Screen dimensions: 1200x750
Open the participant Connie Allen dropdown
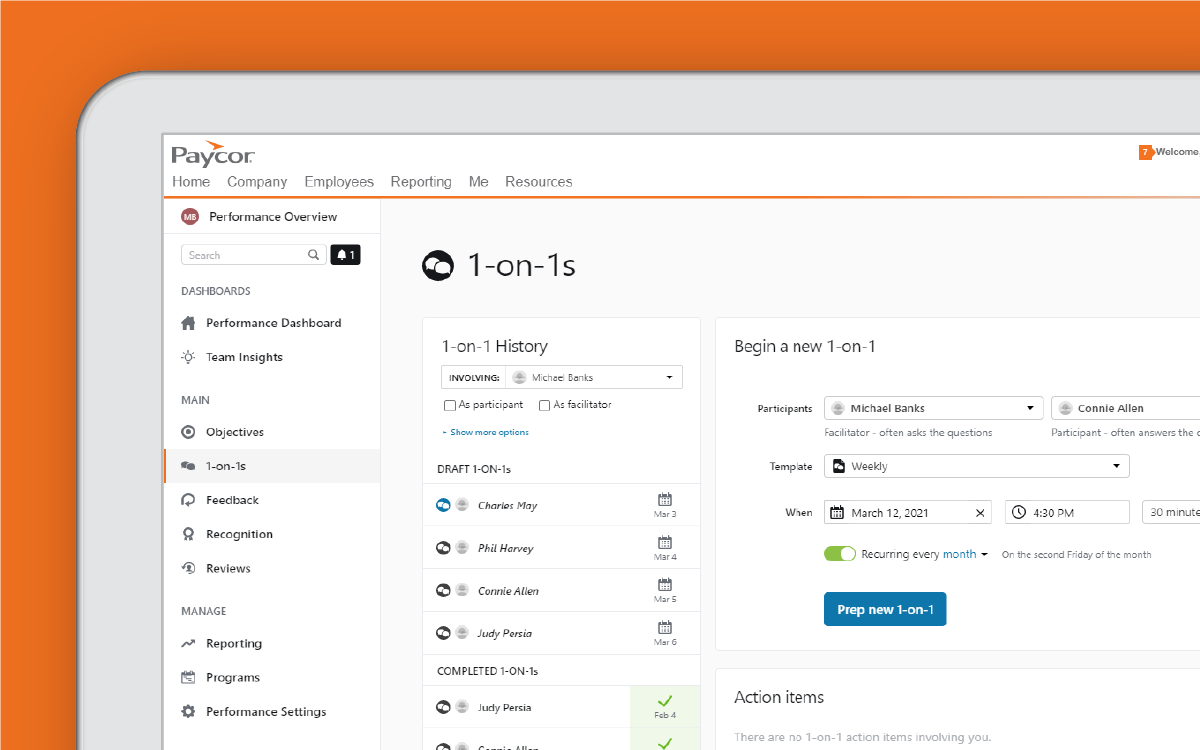point(1125,408)
